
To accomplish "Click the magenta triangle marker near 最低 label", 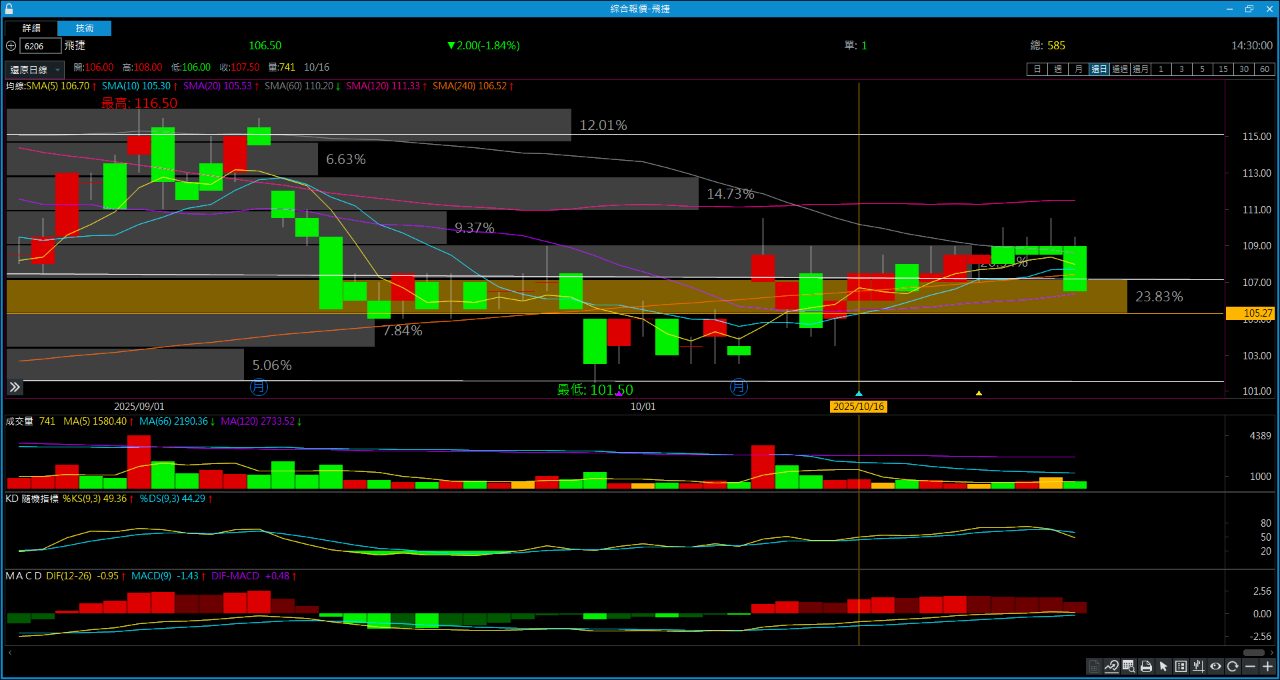I will 619,394.
